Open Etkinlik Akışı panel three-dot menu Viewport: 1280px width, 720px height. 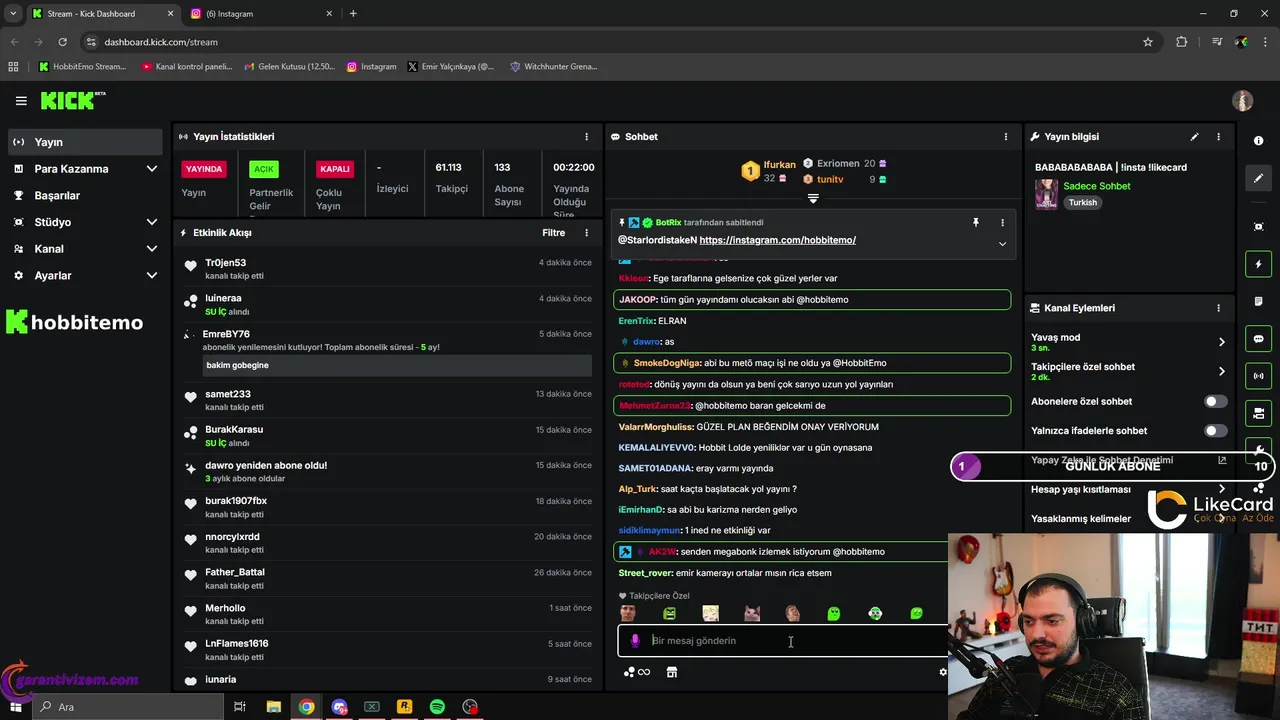point(587,233)
